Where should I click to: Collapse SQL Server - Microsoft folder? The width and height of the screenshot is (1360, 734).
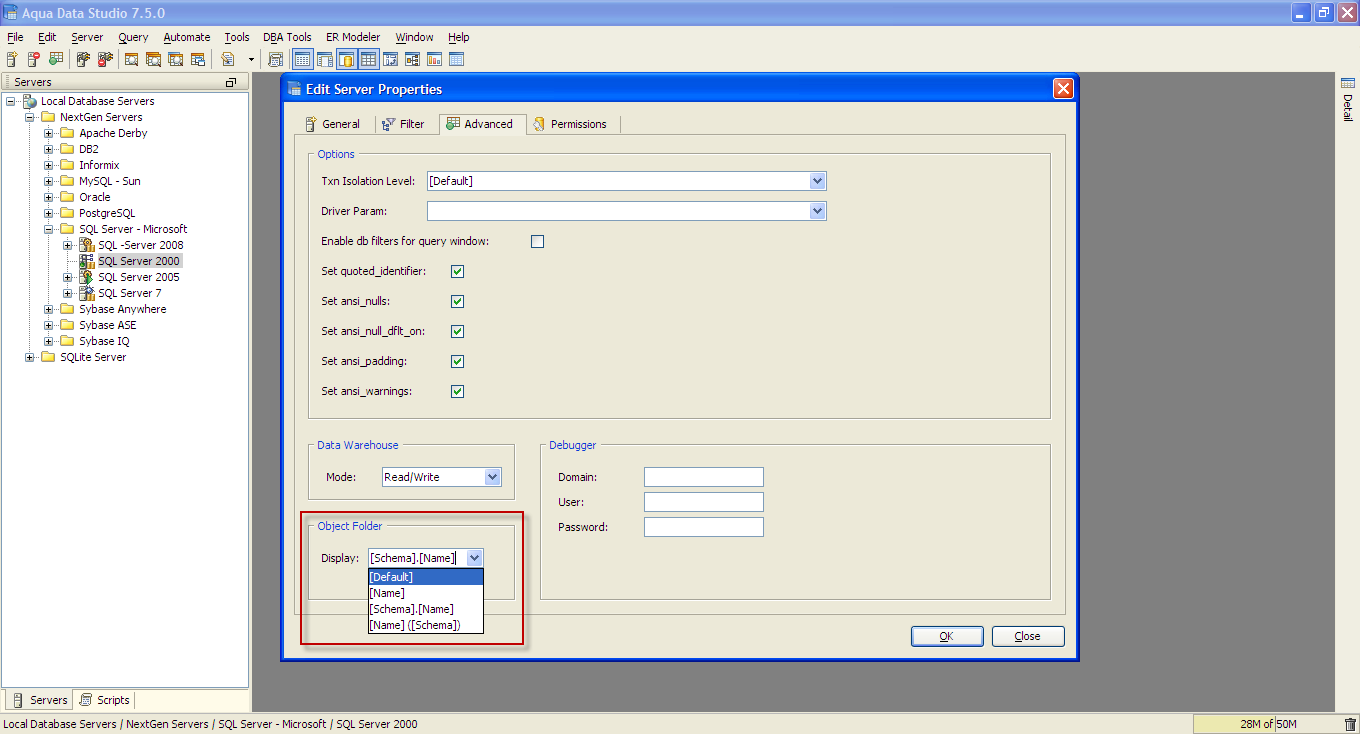(x=49, y=229)
